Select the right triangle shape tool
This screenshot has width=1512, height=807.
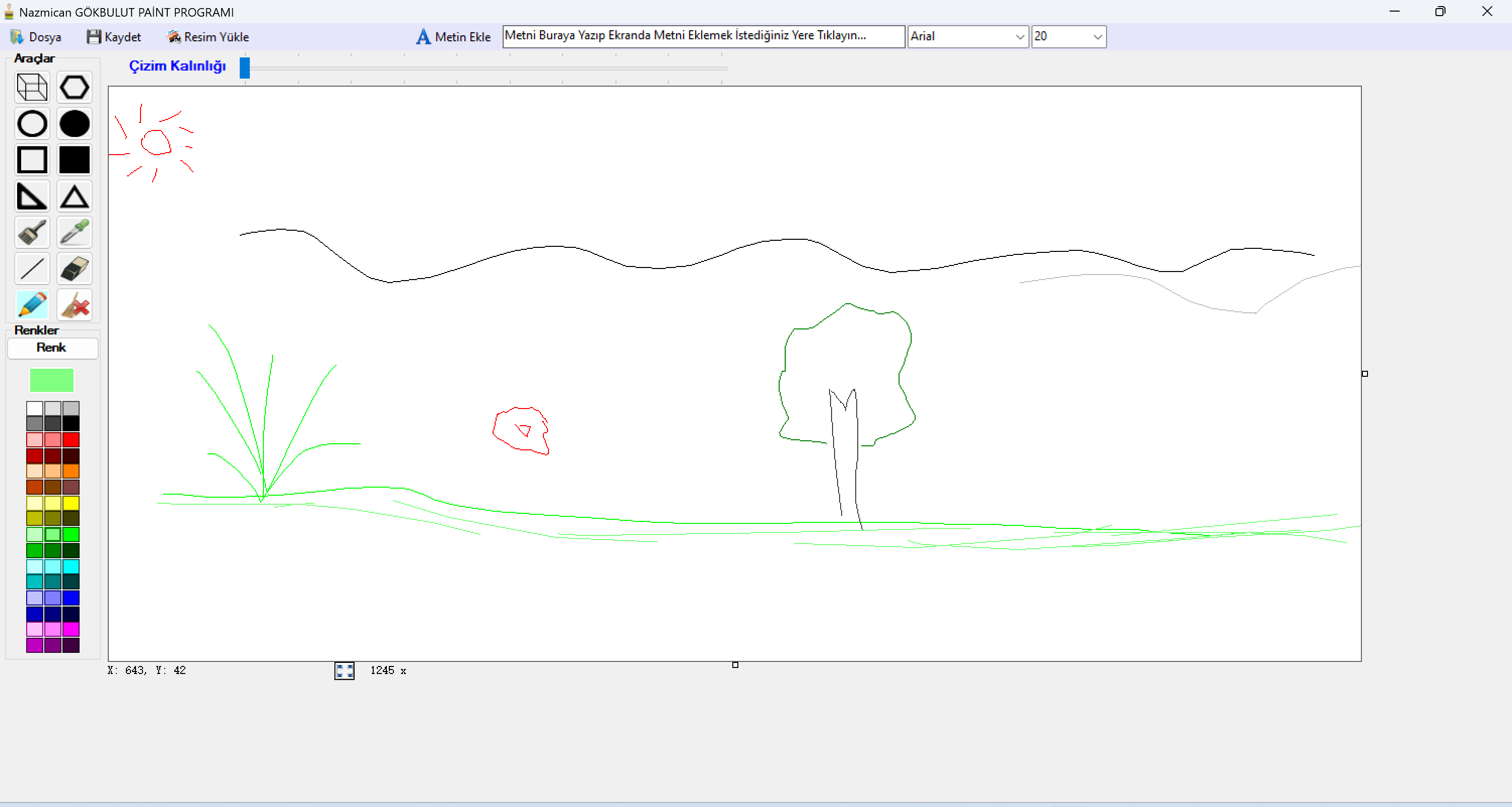[32, 196]
